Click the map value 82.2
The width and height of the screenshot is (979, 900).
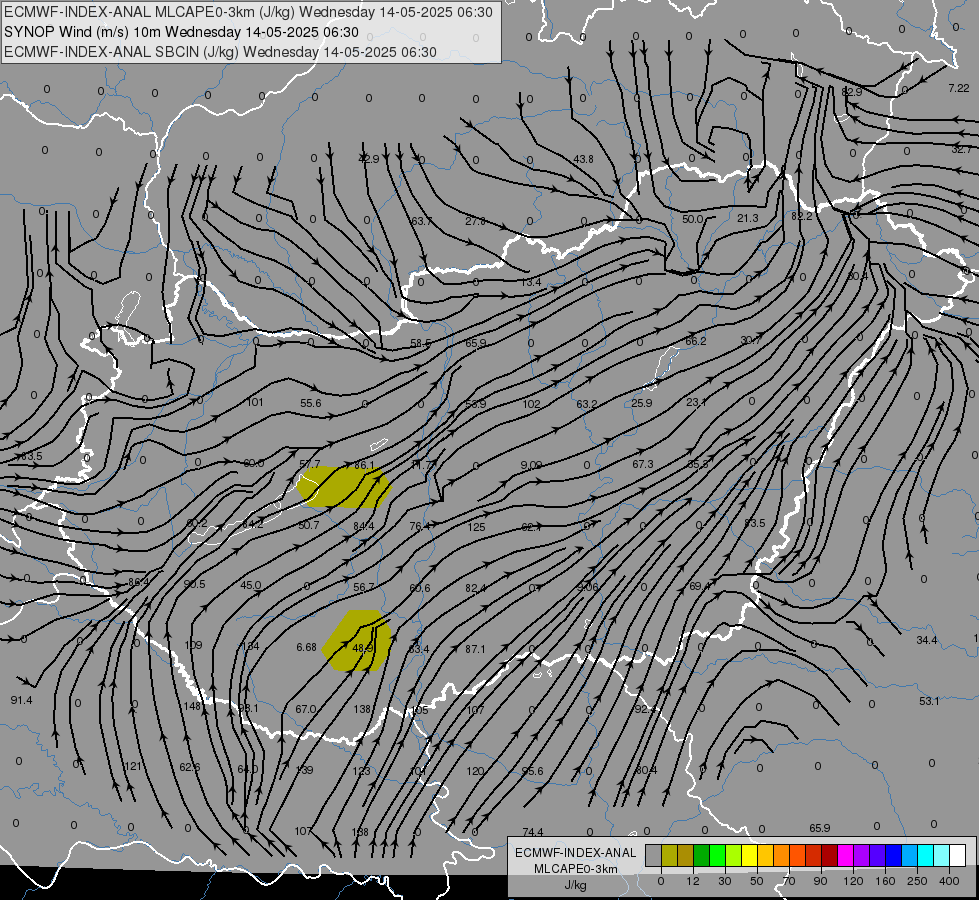(x=802, y=216)
